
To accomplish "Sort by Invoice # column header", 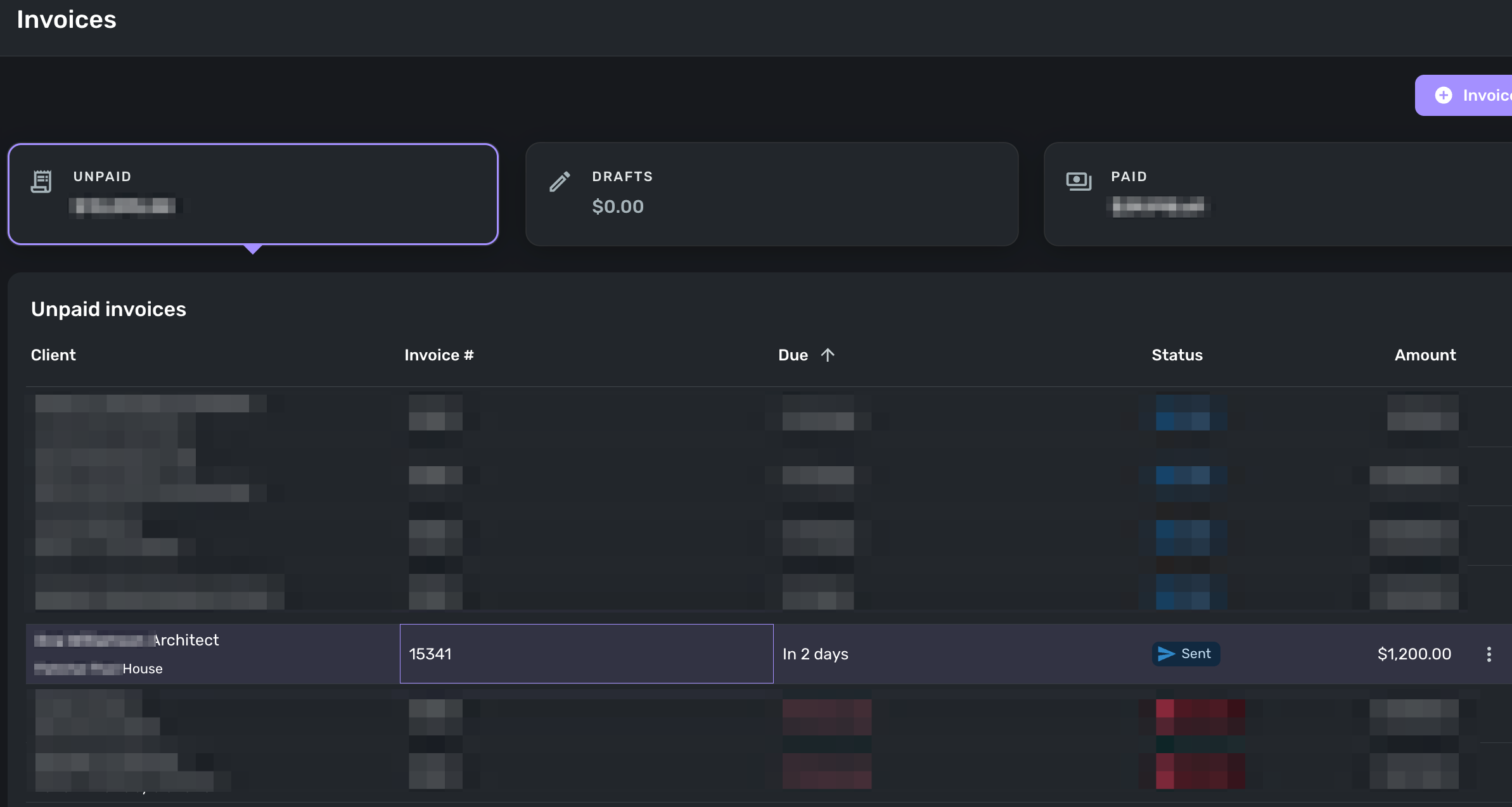I will (439, 355).
